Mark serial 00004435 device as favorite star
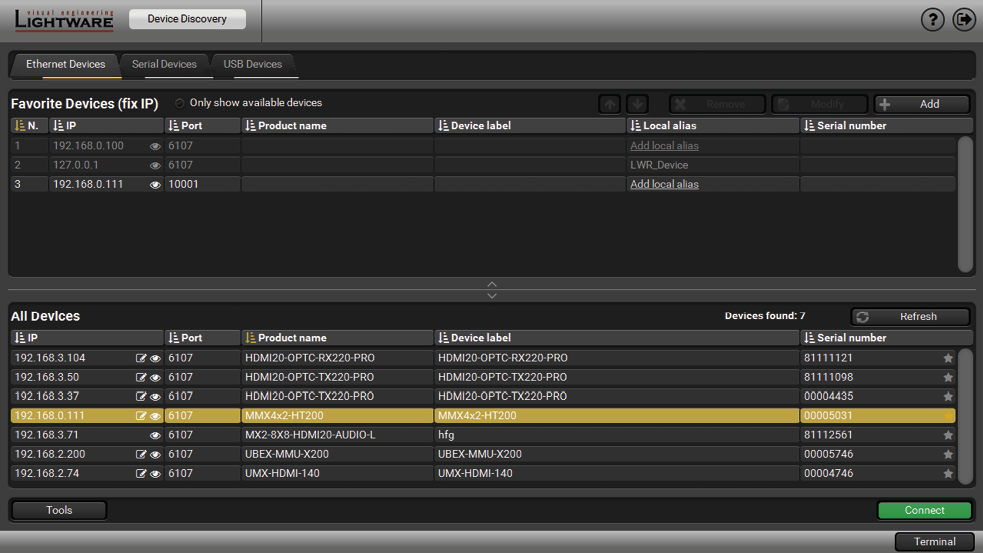Image resolution: width=983 pixels, height=553 pixels. point(948,397)
